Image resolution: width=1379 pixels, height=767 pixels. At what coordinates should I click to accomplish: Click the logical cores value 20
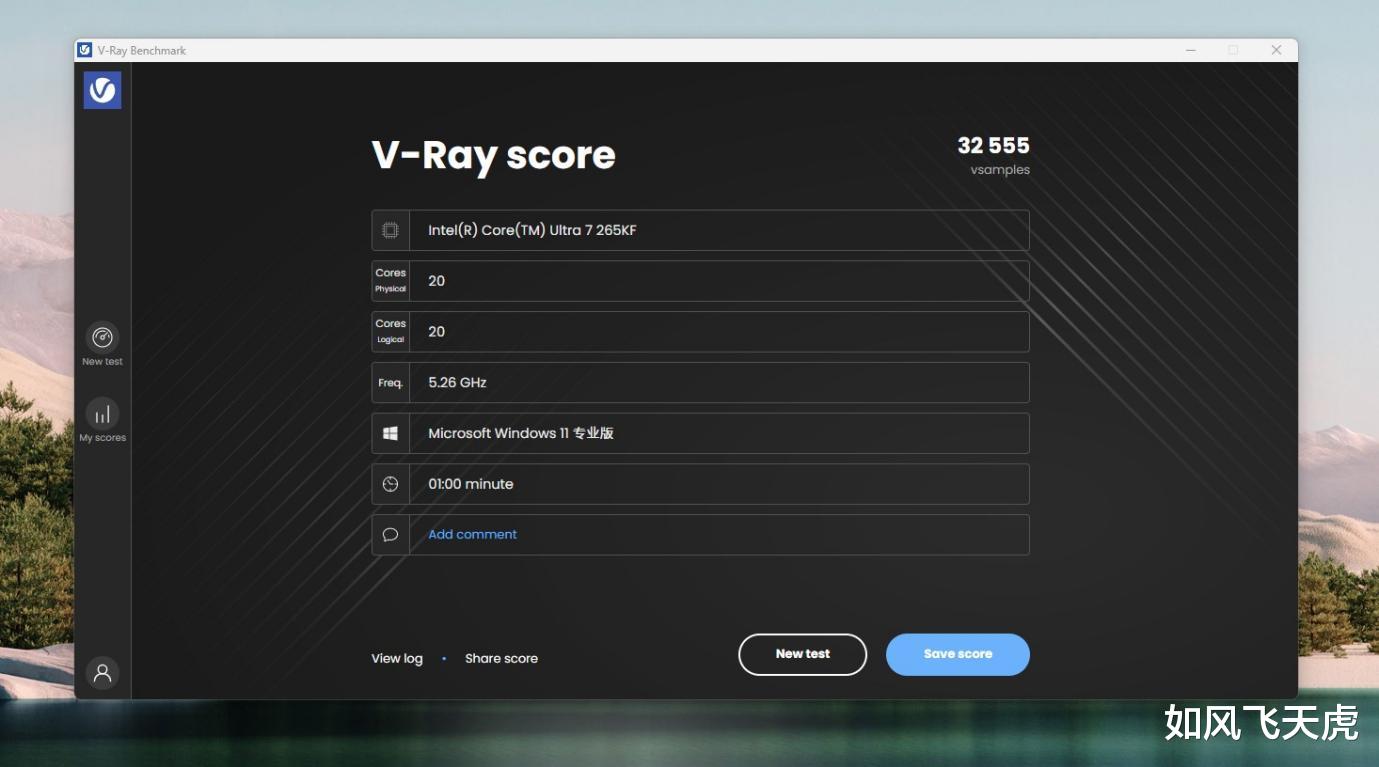click(x=436, y=332)
